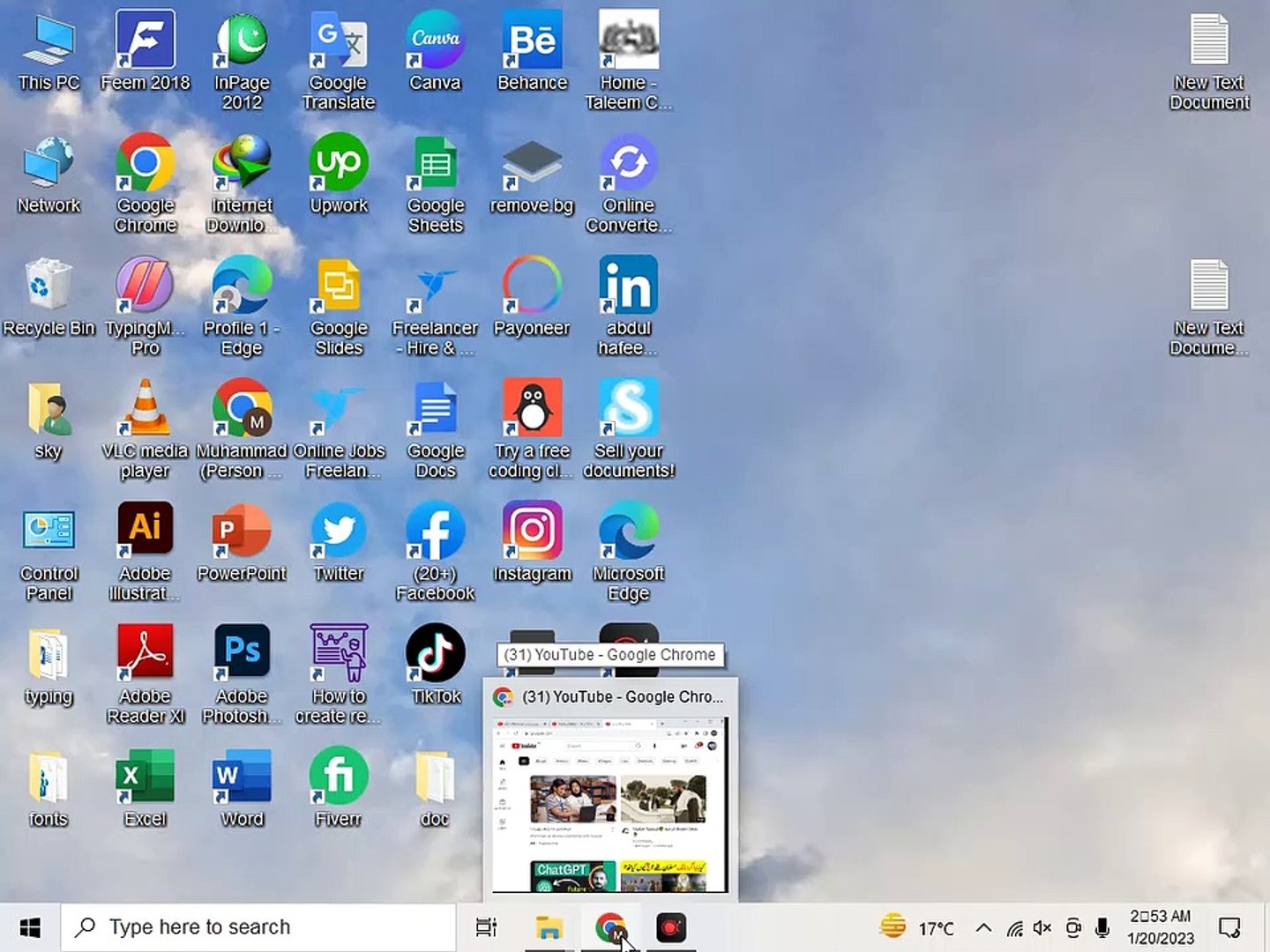Click the Google Docs shortcut
Screen dimensions: 1270x952
(x=436, y=429)
